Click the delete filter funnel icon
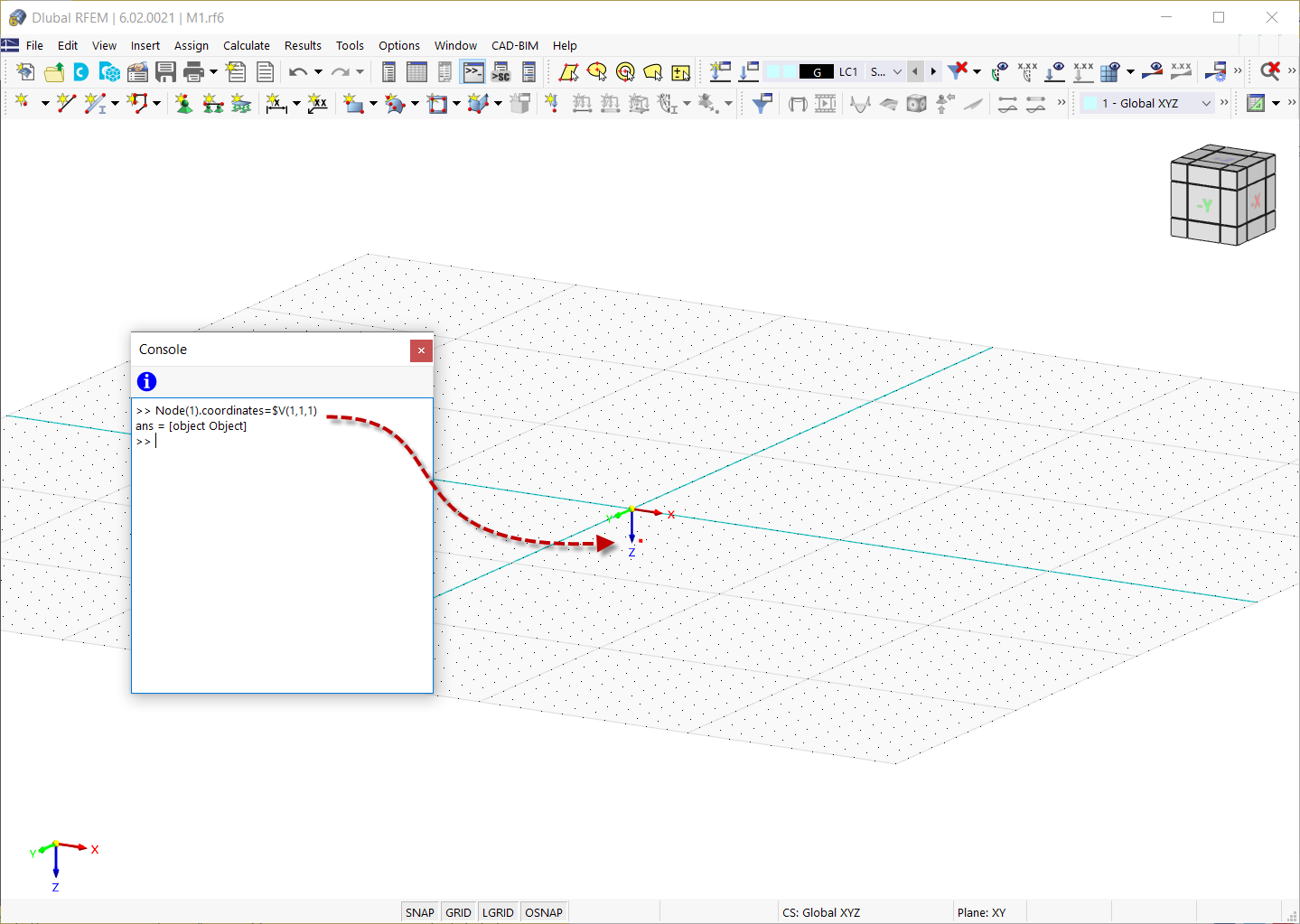The width and height of the screenshot is (1300, 924). coord(957,71)
